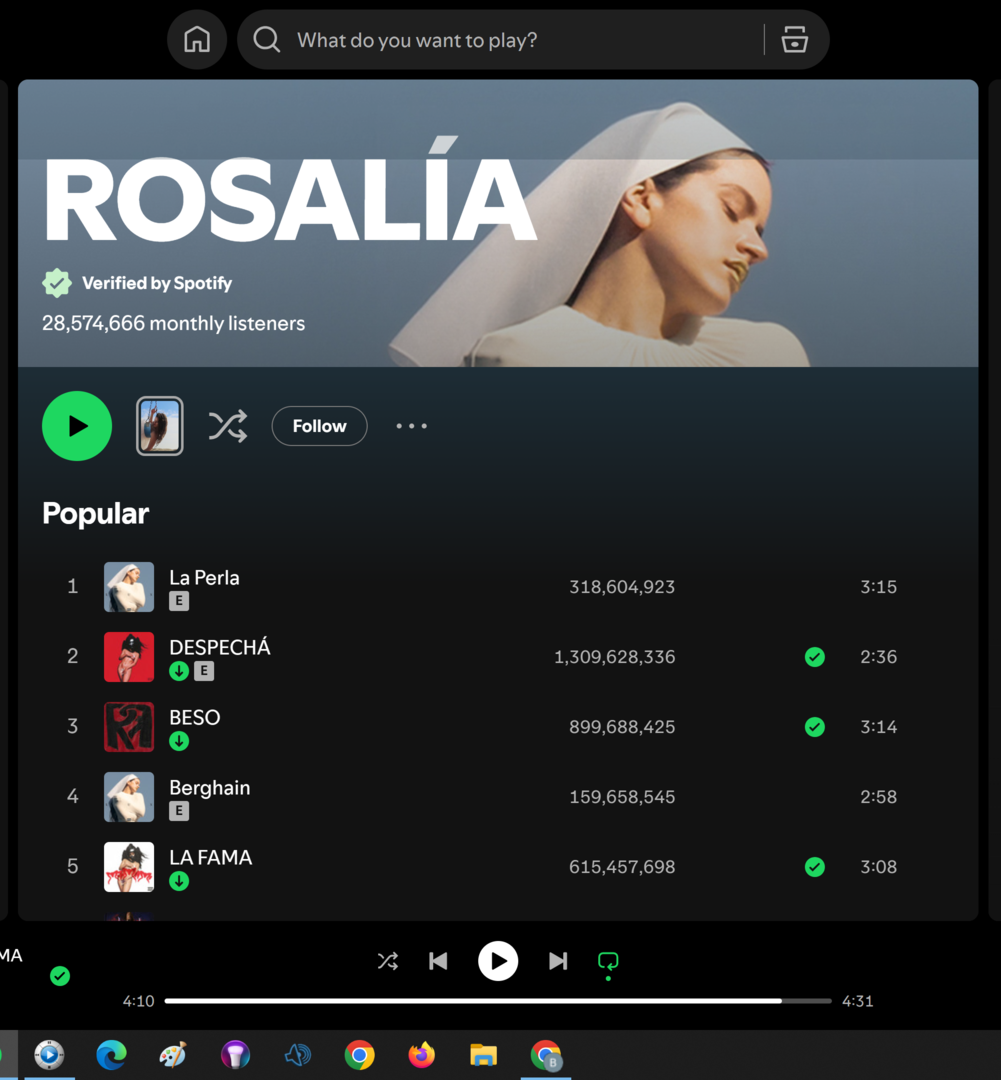Launch Microsoft Edge from taskbar
The width and height of the screenshot is (1001, 1080).
coord(112,1055)
